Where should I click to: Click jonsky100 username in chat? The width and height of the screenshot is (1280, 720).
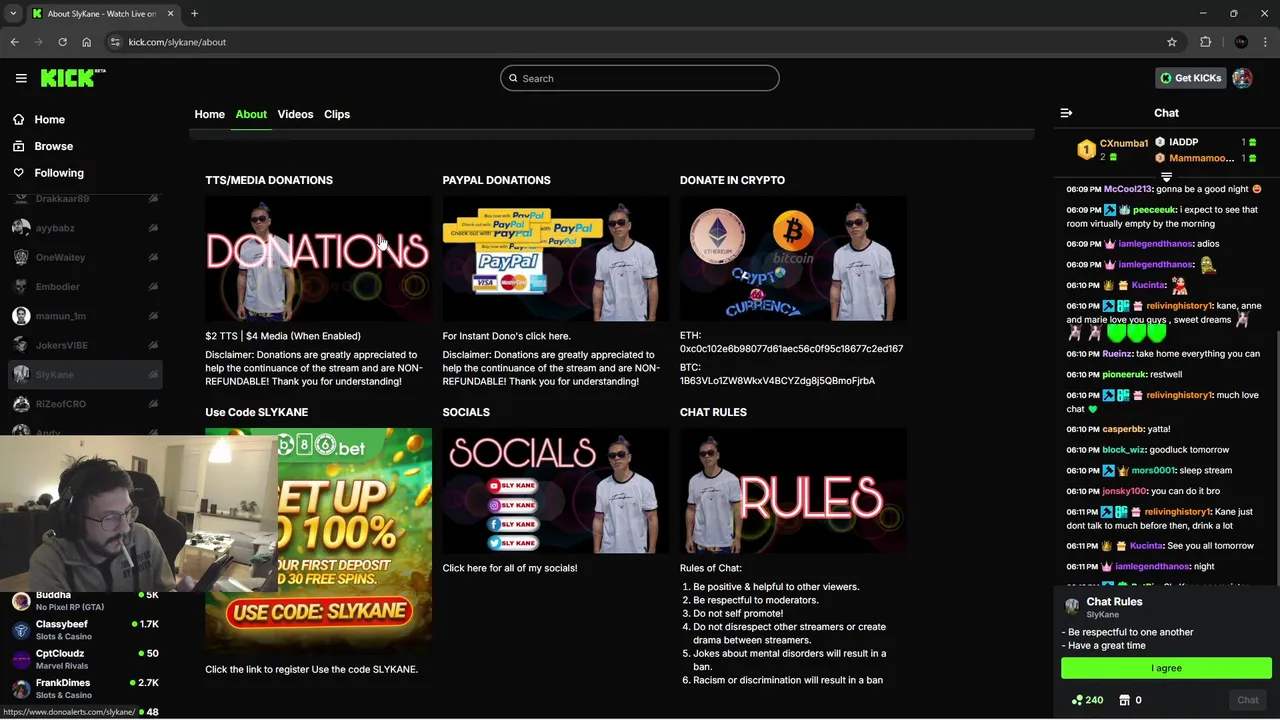pos(1125,491)
